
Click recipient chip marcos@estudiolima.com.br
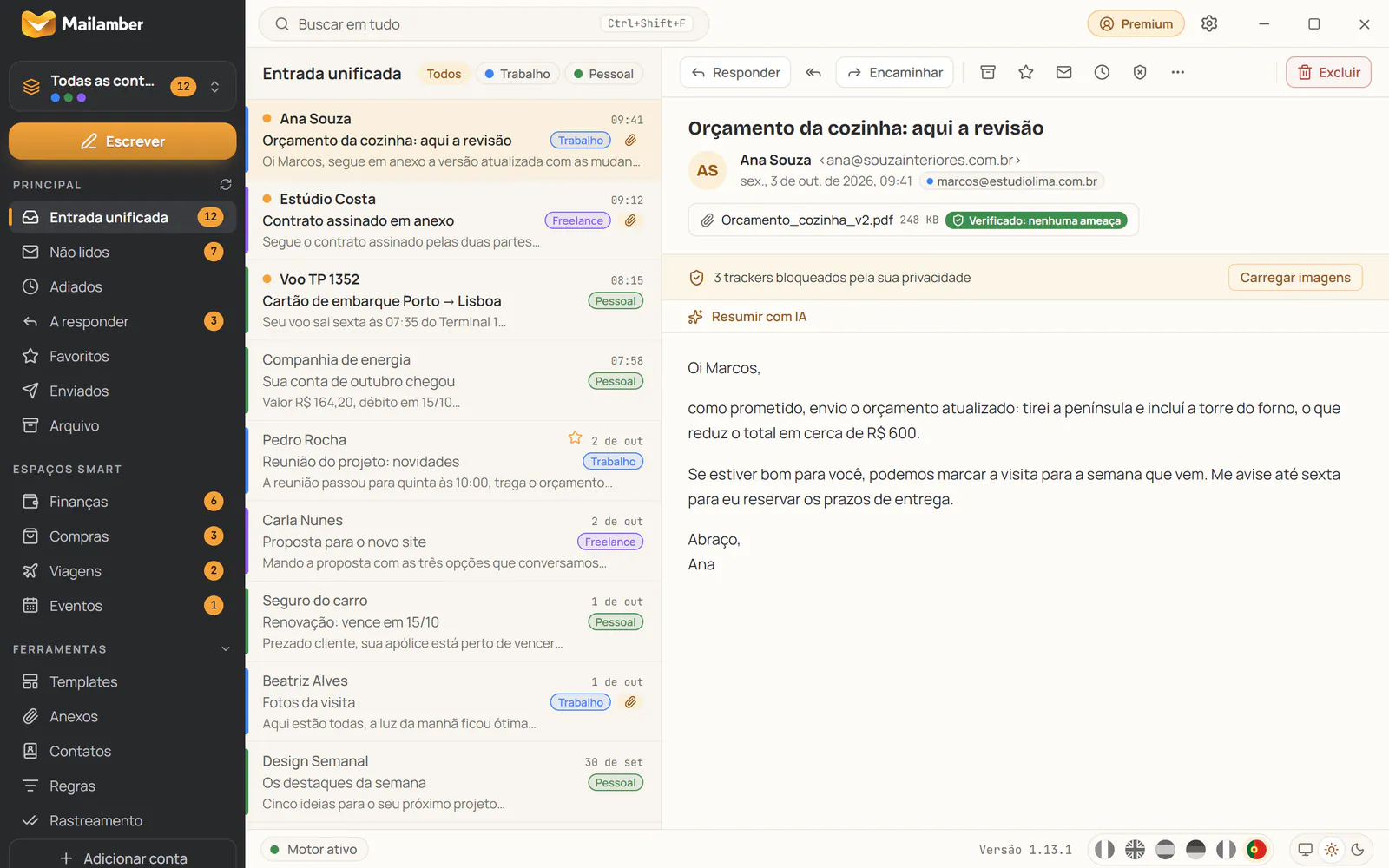tap(1011, 181)
